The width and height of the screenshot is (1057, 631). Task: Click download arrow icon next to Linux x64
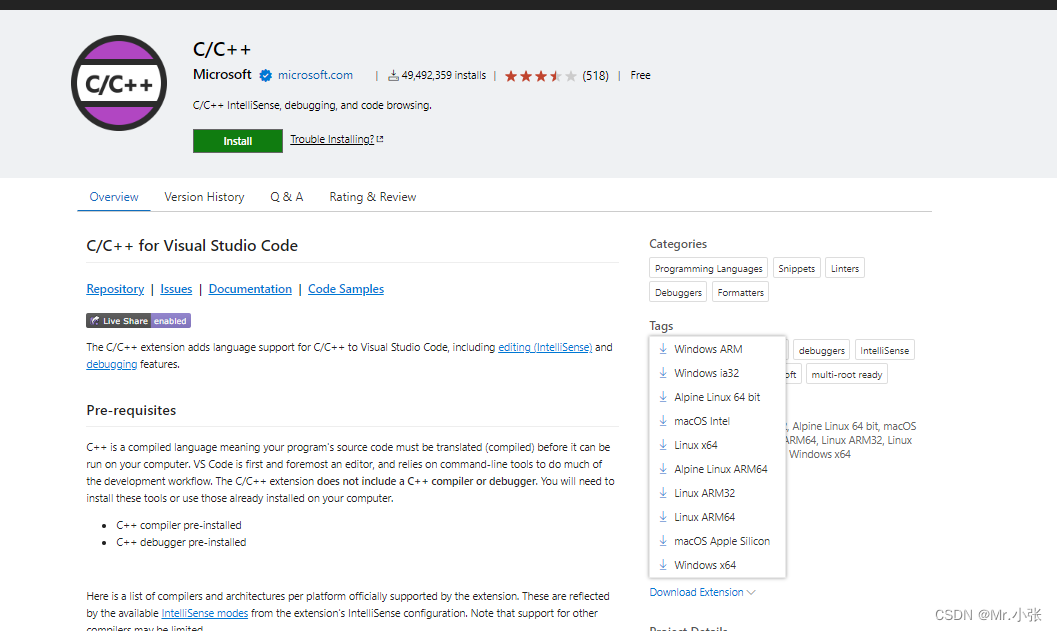[x=663, y=445]
